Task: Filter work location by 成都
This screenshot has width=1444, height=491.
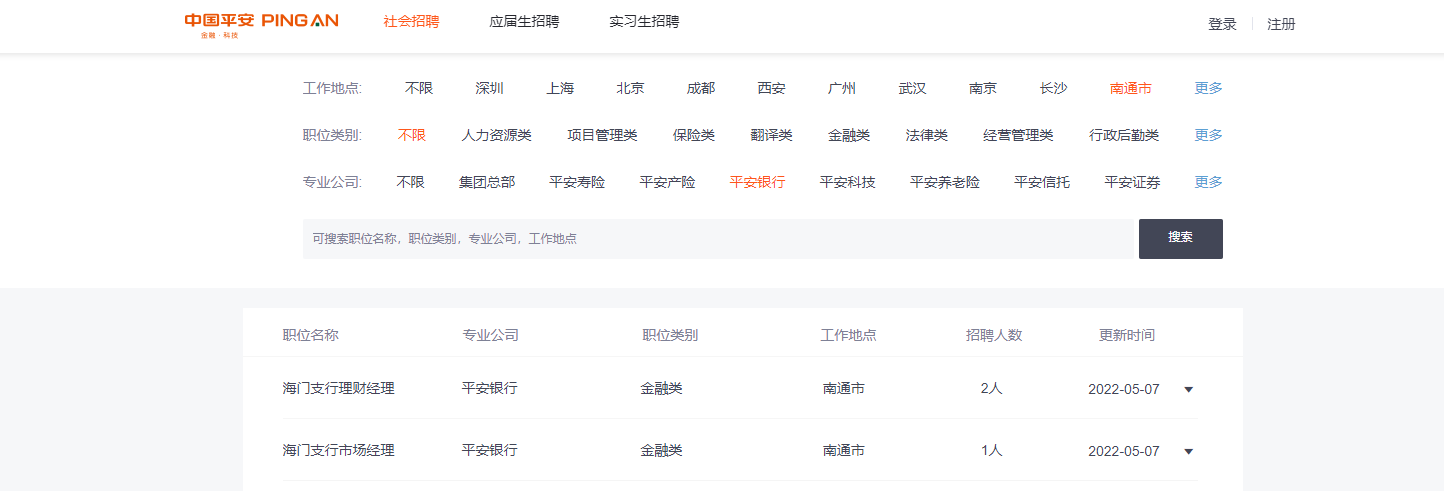Action: [x=701, y=88]
